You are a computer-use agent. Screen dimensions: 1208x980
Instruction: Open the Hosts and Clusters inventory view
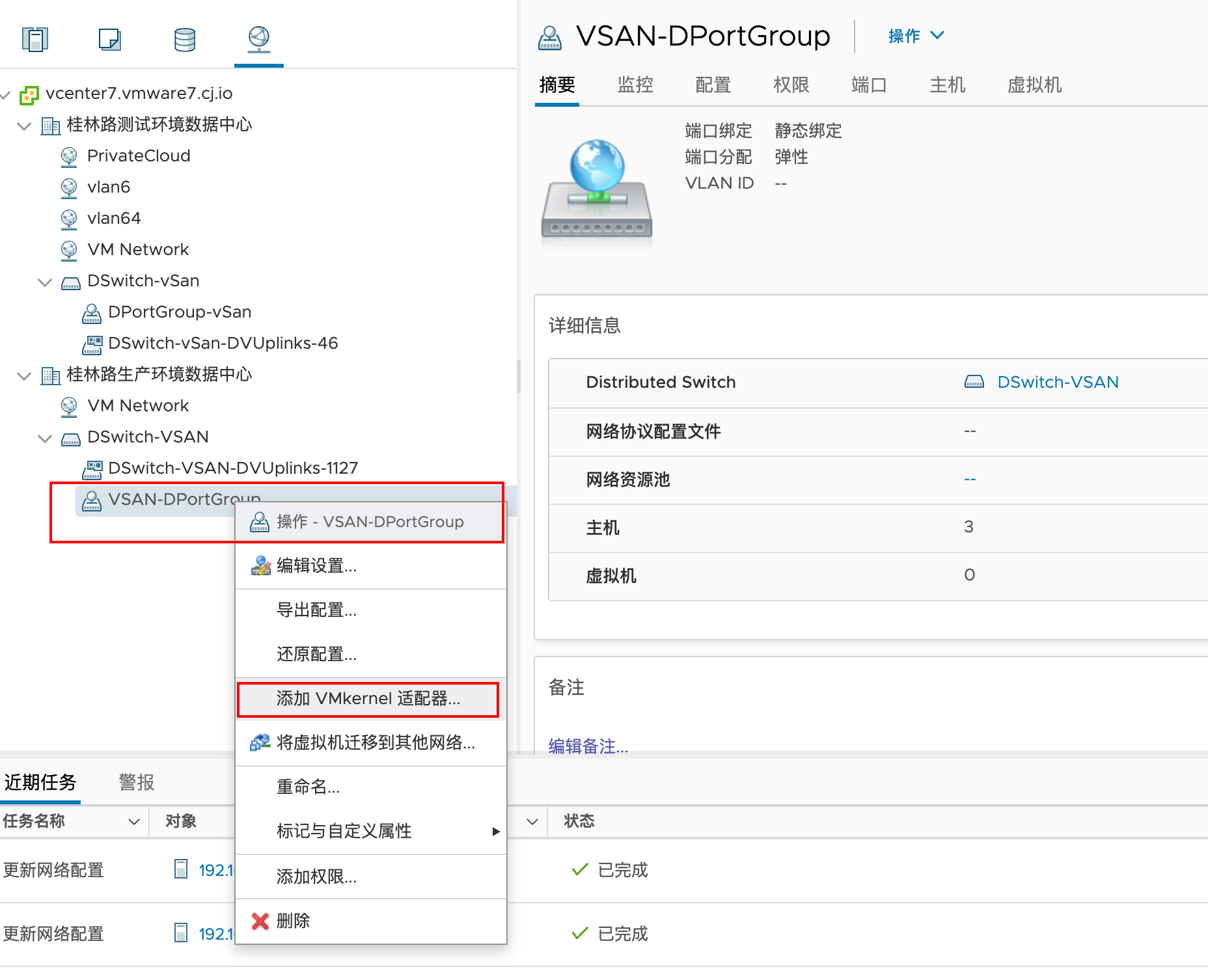point(35,39)
